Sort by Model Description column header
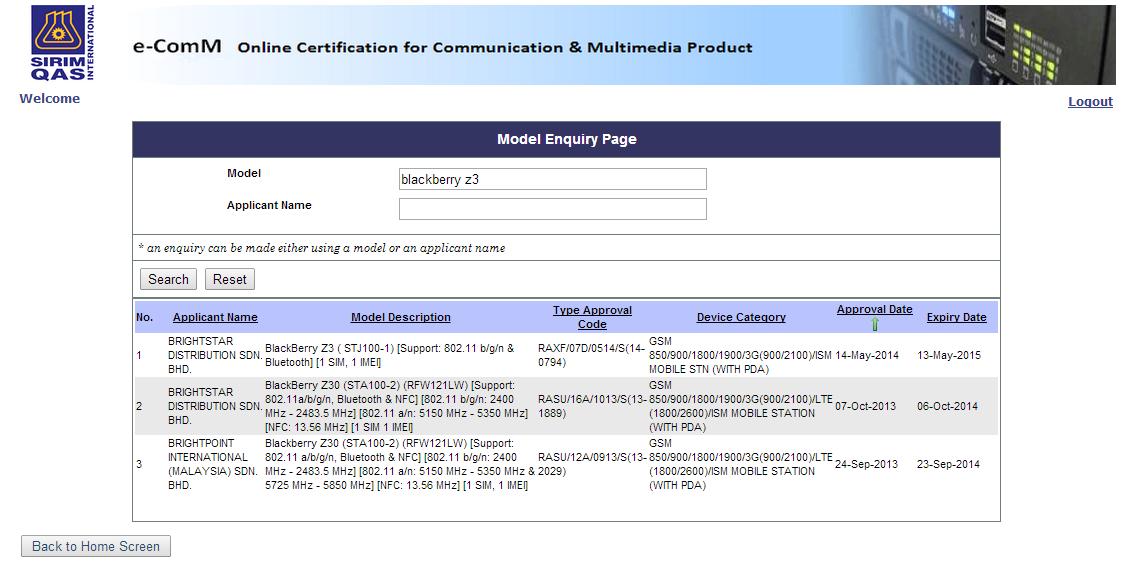 (400, 317)
